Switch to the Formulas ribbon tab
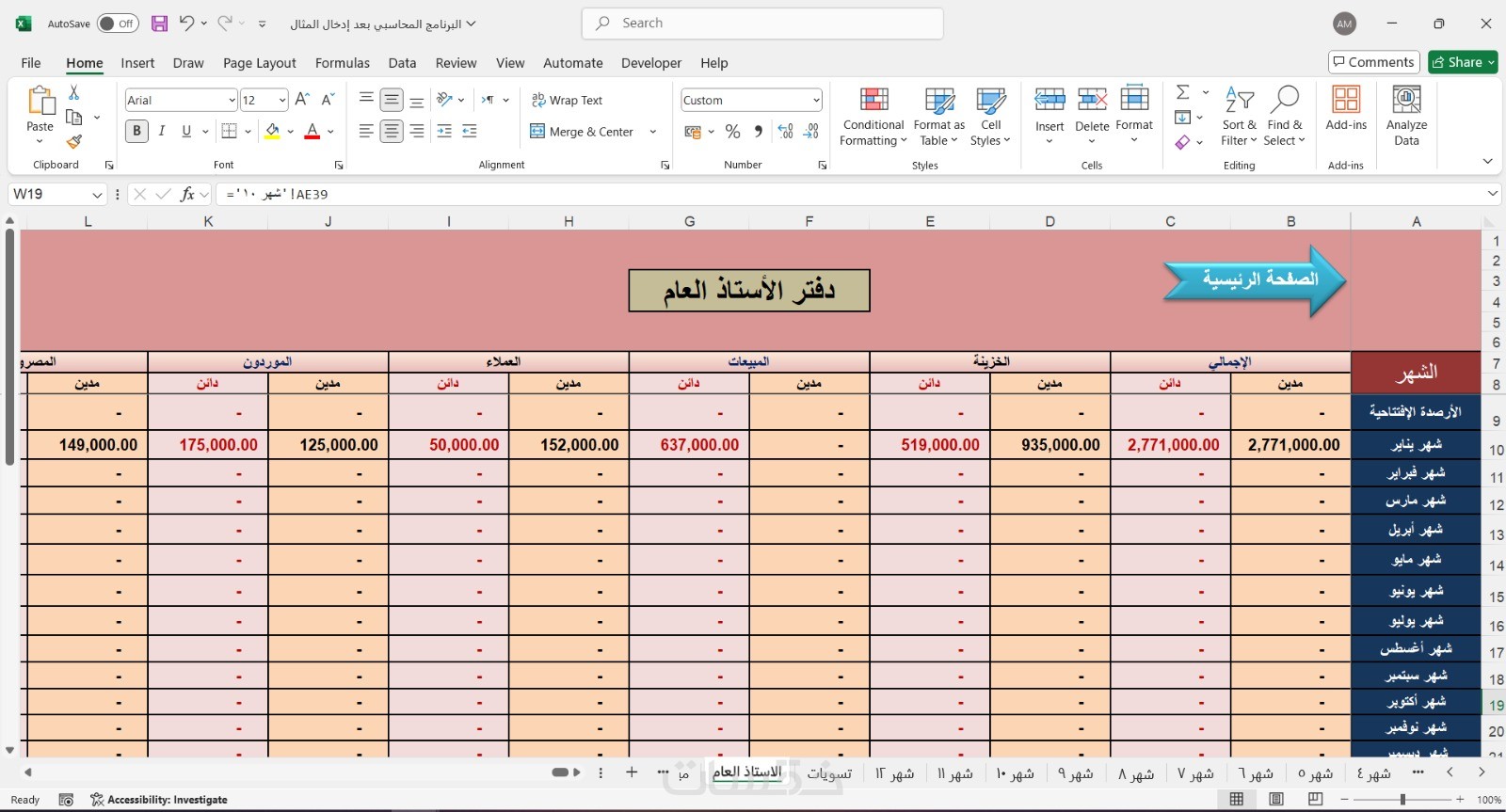Image resolution: width=1506 pixels, height=812 pixels. [x=343, y=63]
